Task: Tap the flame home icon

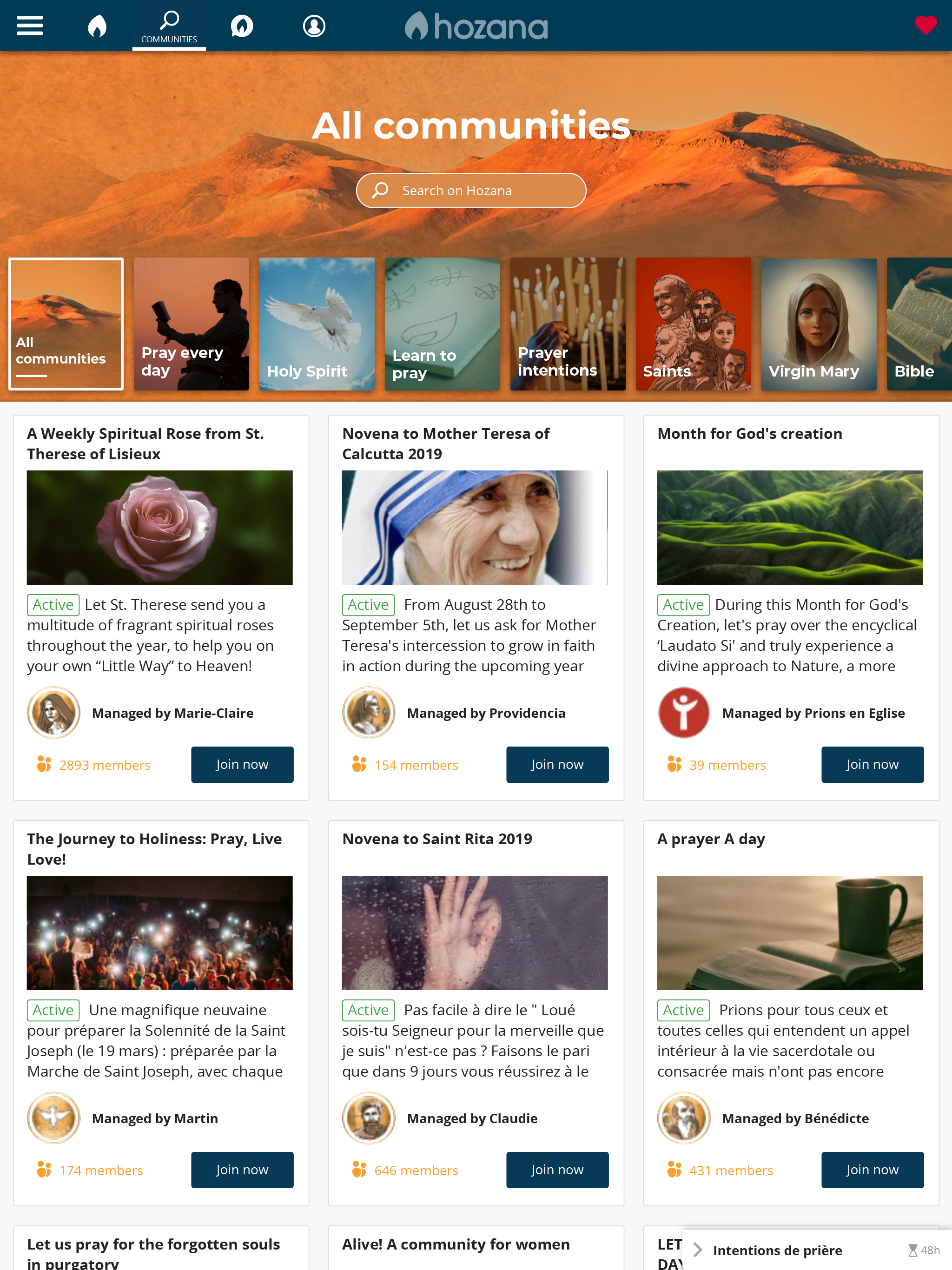Action: (97, 26)
